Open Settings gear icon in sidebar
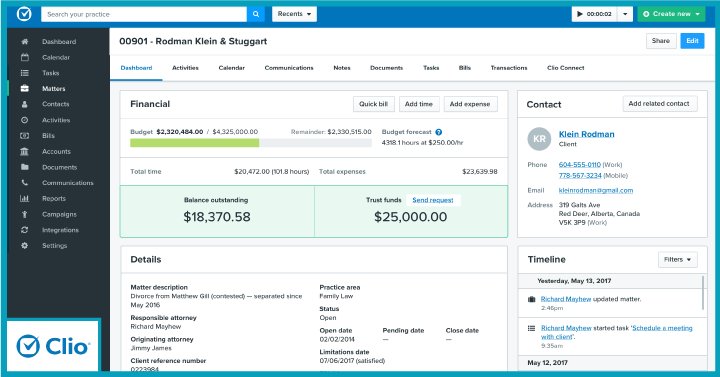Viewport: 720px width, 377px height. click(25, 246)
